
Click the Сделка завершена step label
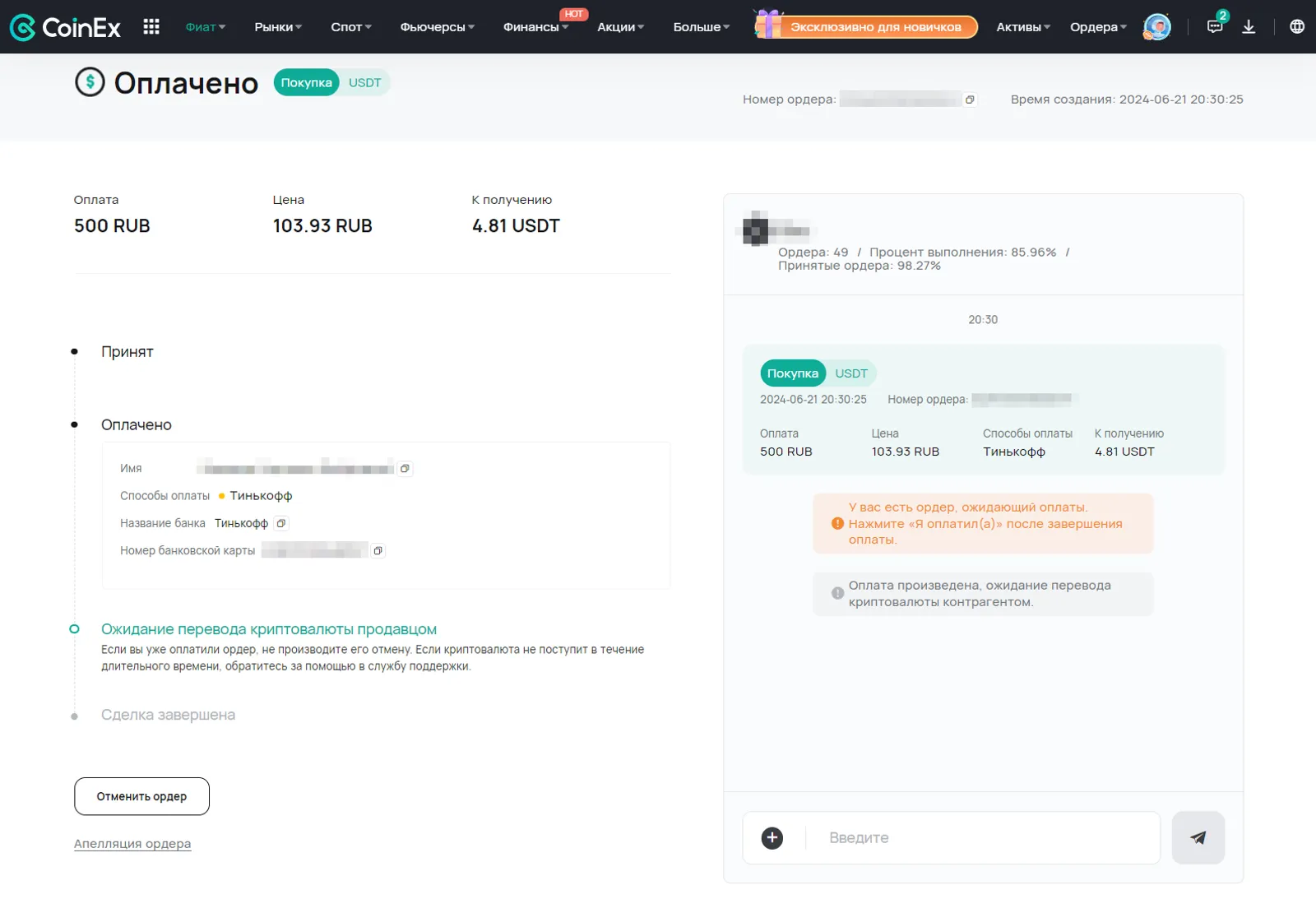(168, 715)
